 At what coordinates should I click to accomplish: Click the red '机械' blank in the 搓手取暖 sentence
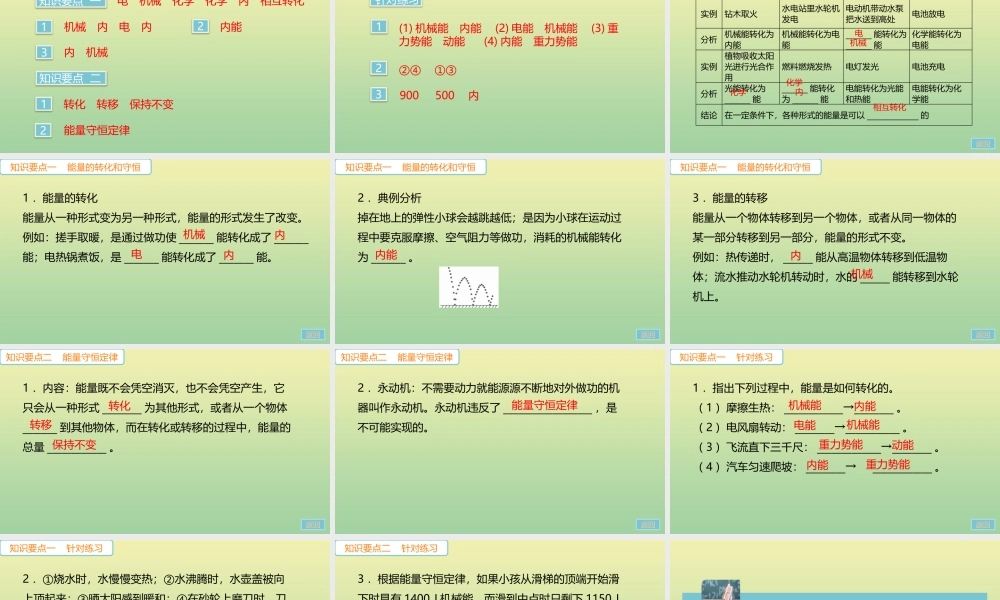click(194, 235)
